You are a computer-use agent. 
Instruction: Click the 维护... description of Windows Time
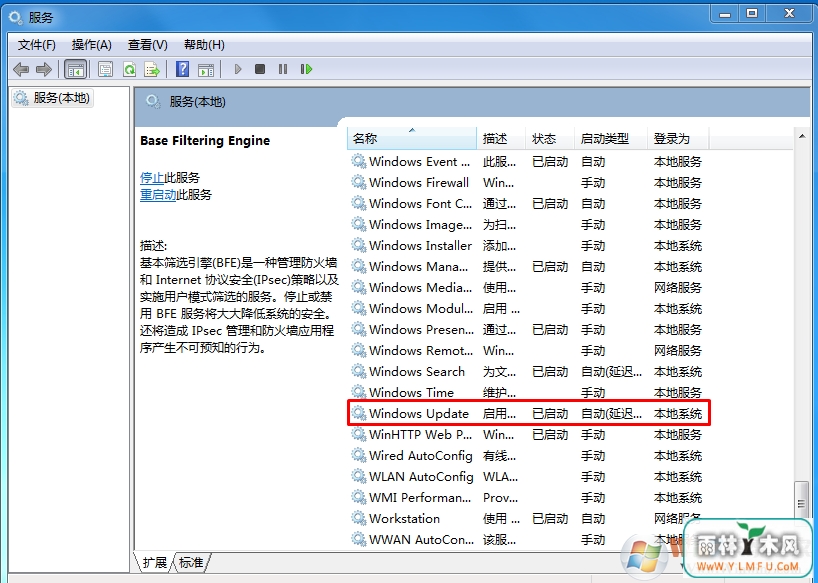[x=499, y=392]
